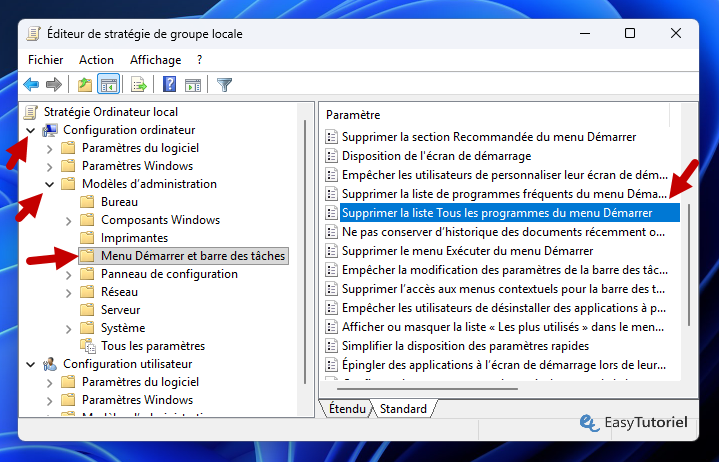Collapse the Modèles d'administration node
This screenshot has height=462, width=719.
[x=50, y=184]
